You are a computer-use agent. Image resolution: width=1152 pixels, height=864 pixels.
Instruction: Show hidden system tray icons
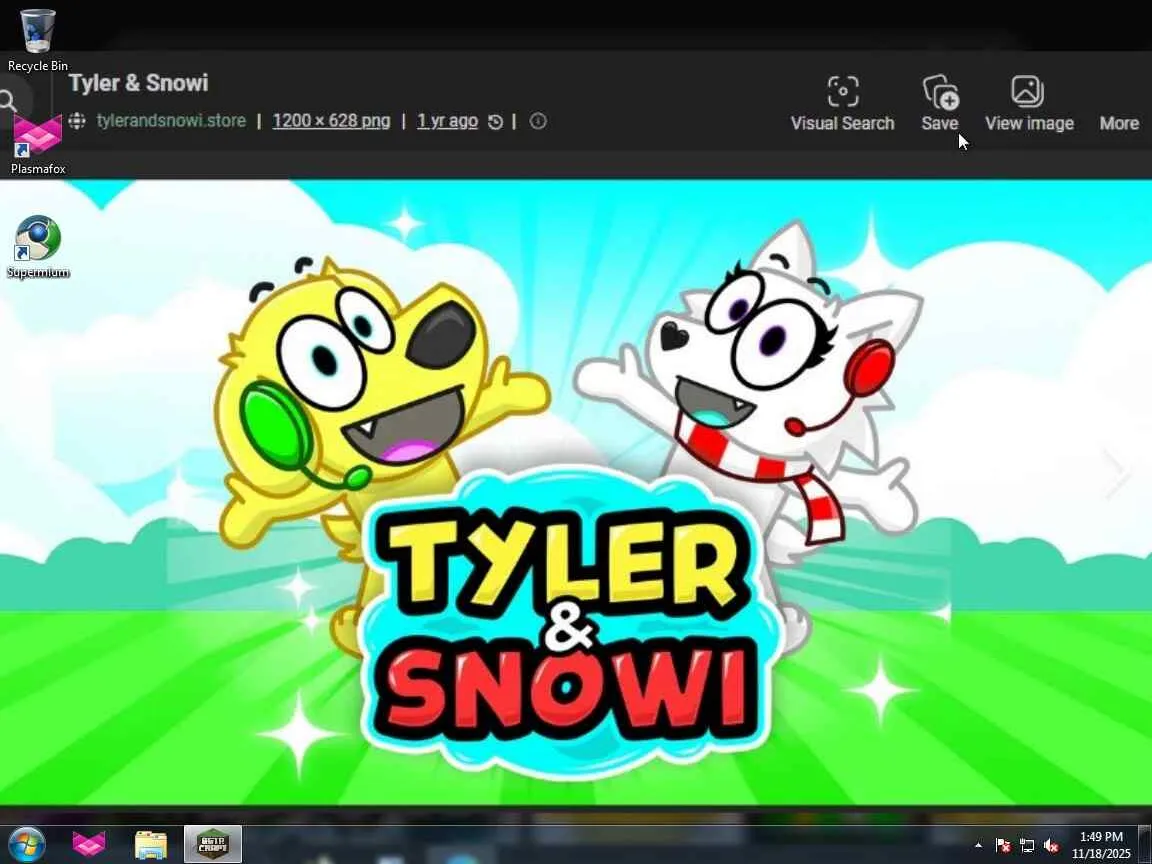click(x=978, y=846)
